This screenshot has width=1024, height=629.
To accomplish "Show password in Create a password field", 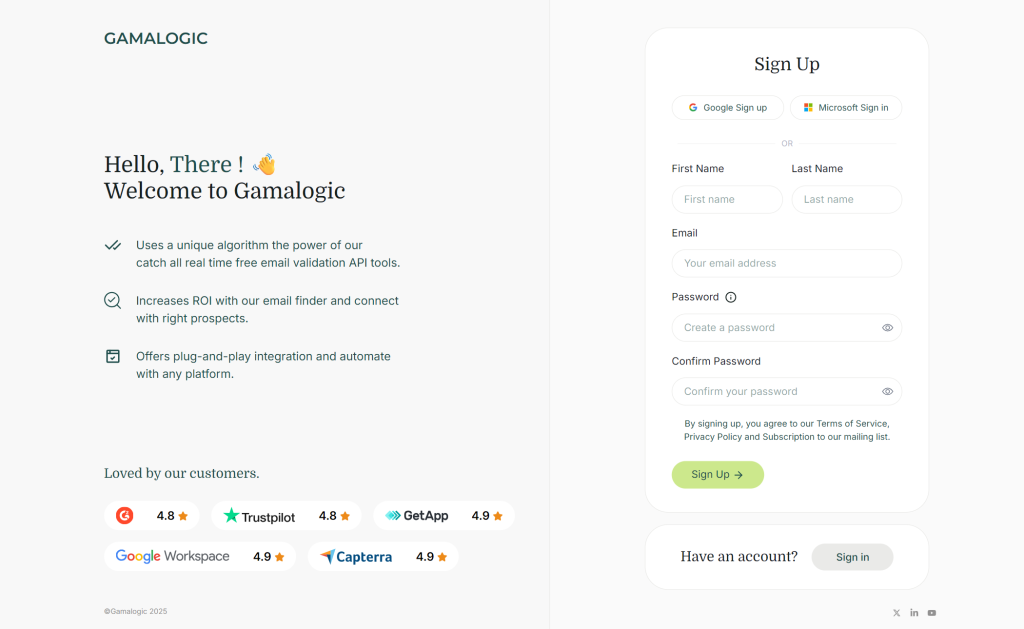I will click(887, 328).
